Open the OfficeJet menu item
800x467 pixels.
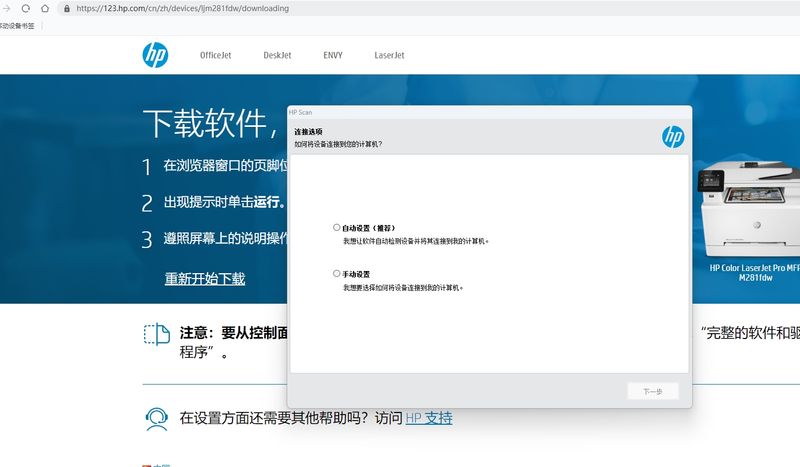coord(215,56)
